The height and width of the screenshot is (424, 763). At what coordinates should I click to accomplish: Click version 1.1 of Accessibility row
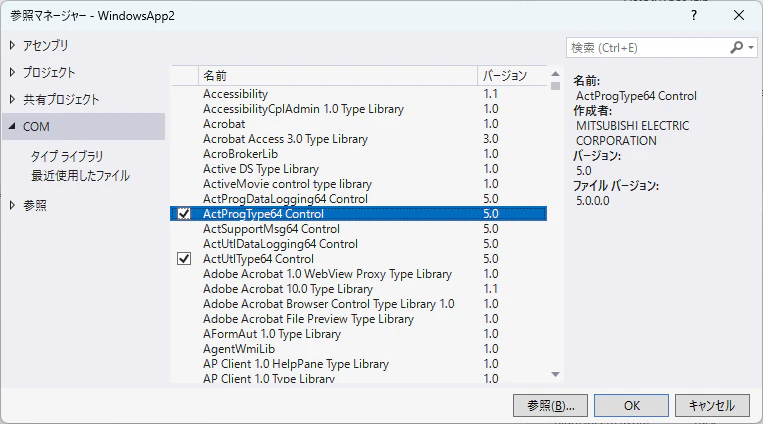pos(490,94)
